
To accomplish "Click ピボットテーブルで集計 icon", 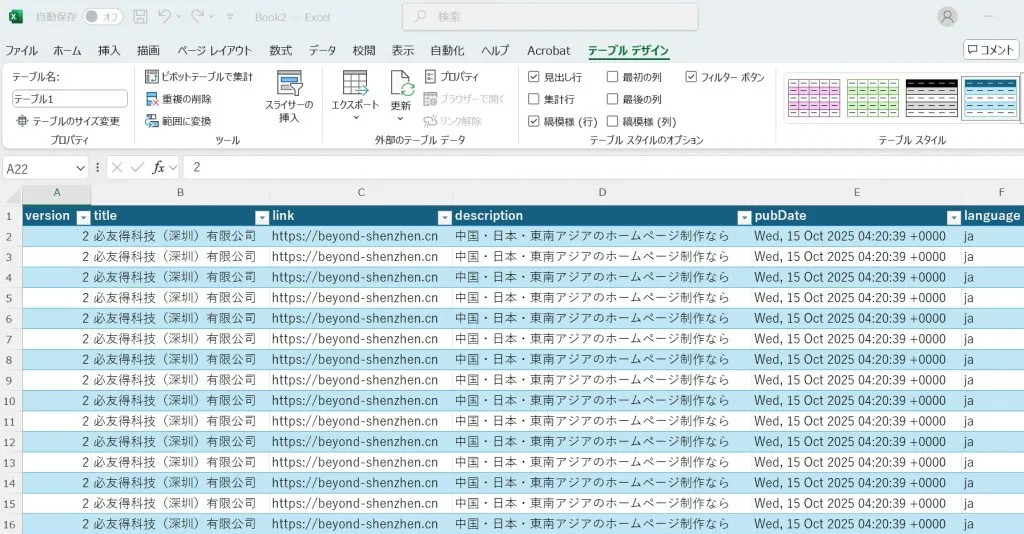I will [x=152, y=77].
